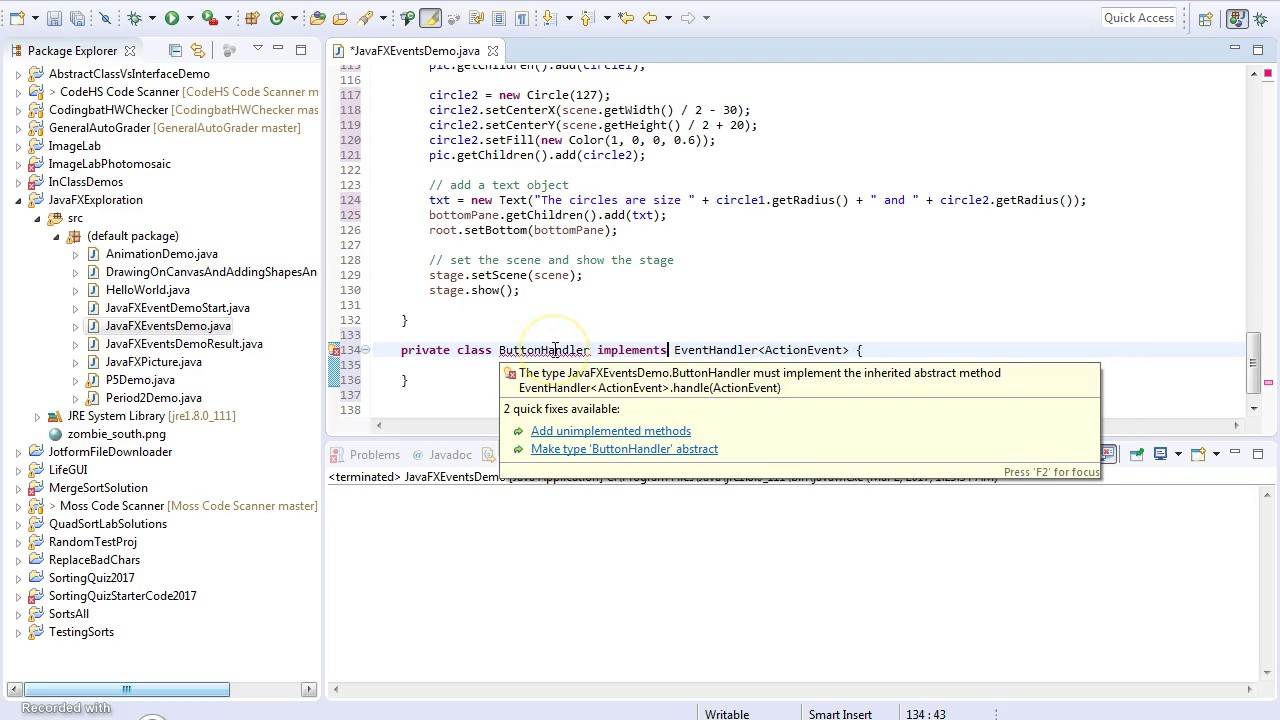Click the New Java Package icon
The width and height of the screenshot is (1280, 720).
pos(252,18)
